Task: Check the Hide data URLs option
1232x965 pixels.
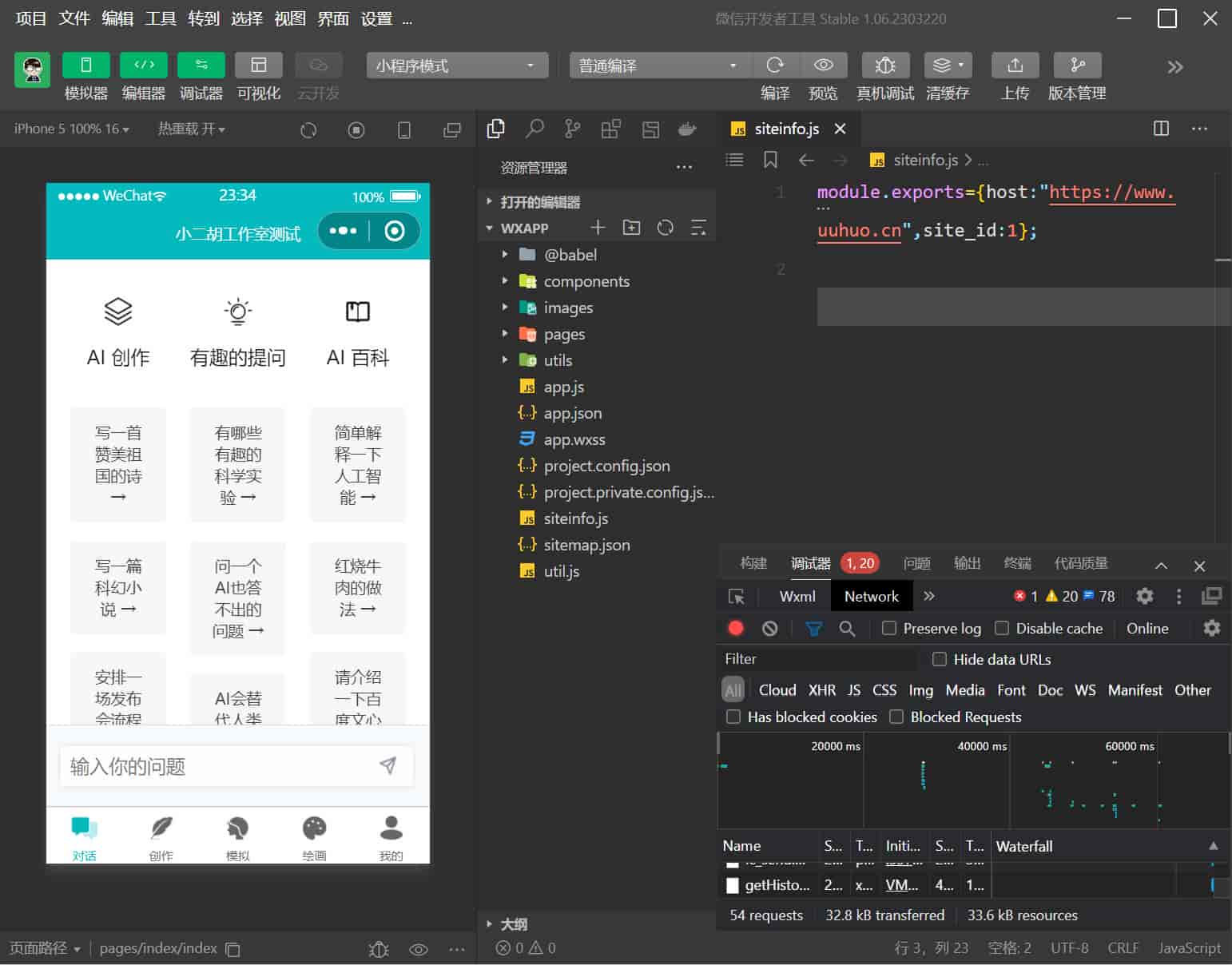Action: tap(940, 659)
